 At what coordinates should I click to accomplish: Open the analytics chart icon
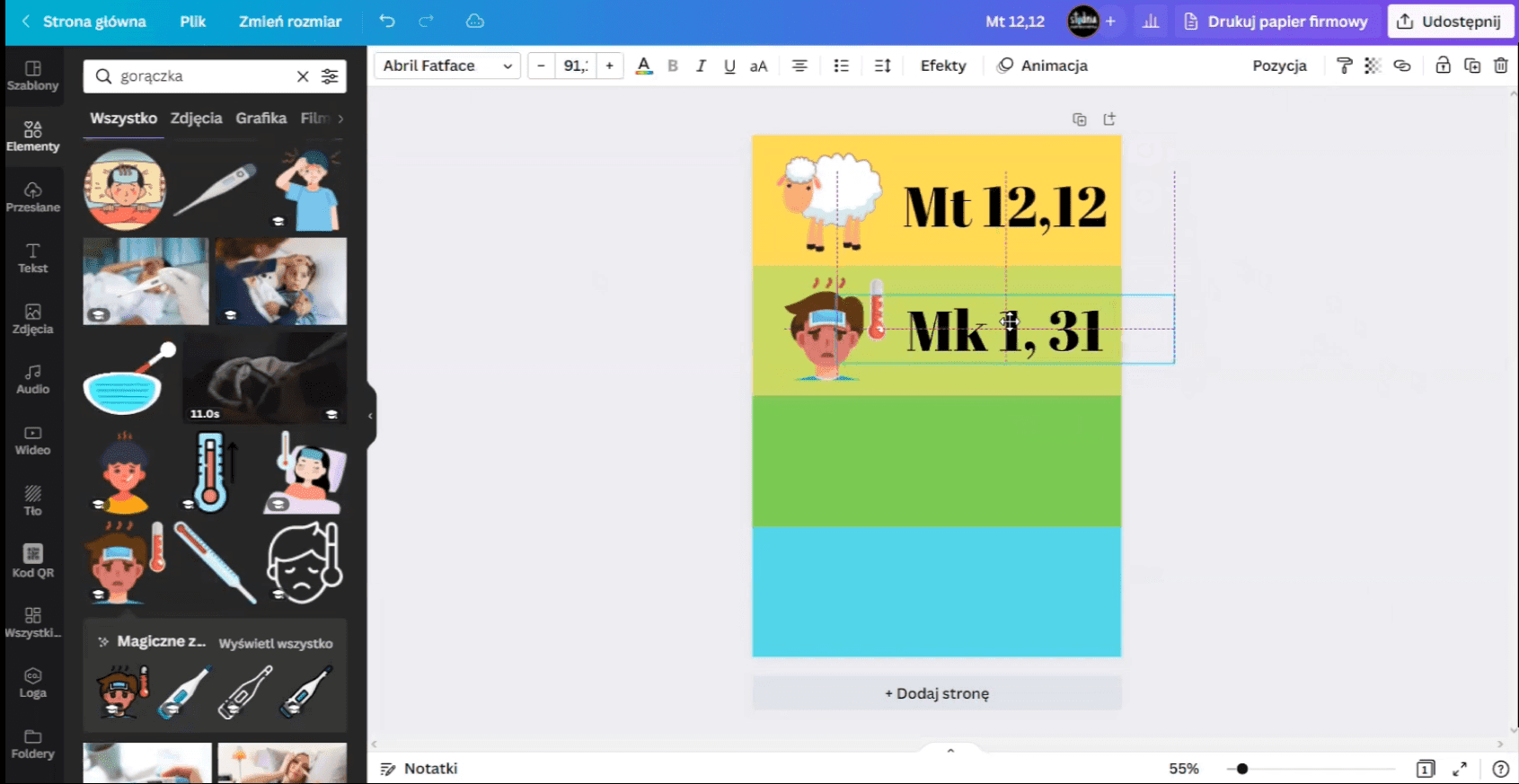[1151, 22]
